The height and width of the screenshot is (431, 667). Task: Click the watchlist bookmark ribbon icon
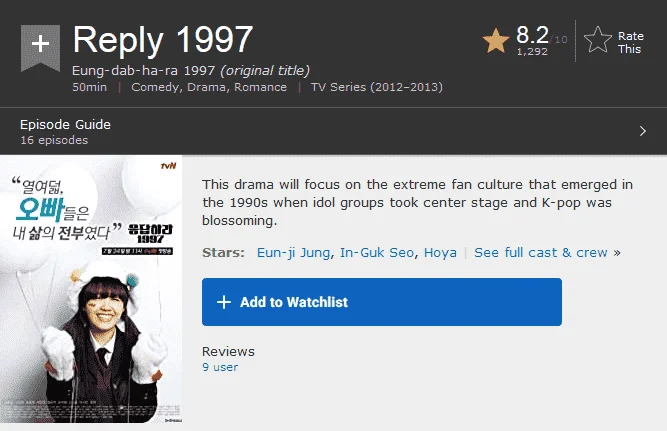click(40, 48)
